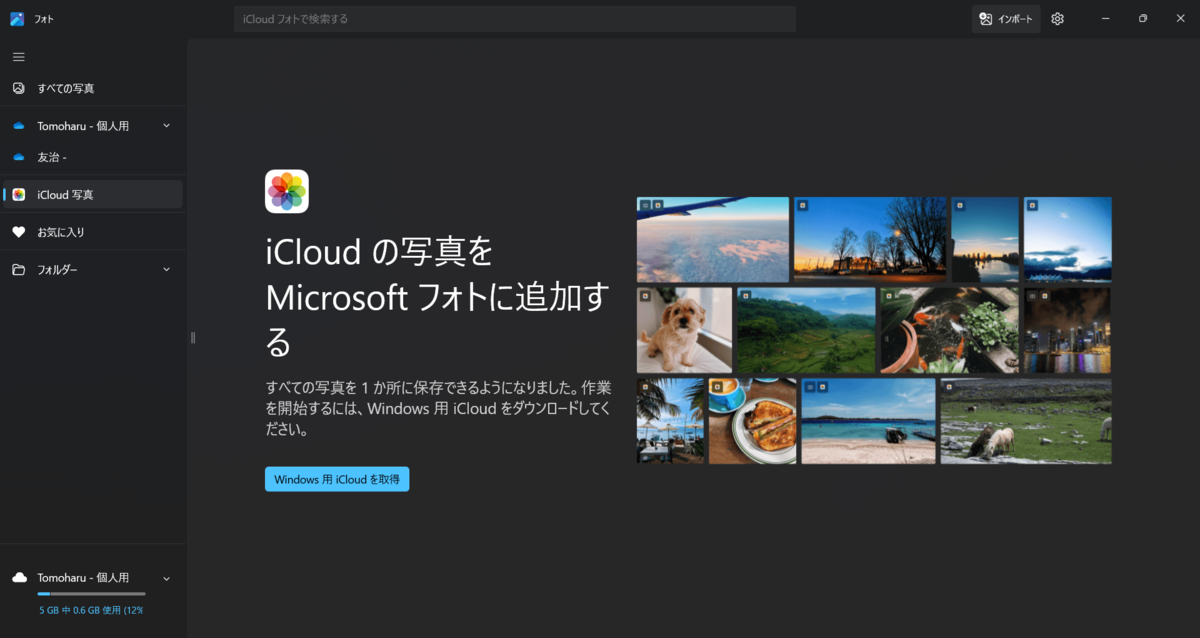Click the sidebar resize handle
This screenshot has height=638, width=1200.
[x=193, y=338]
